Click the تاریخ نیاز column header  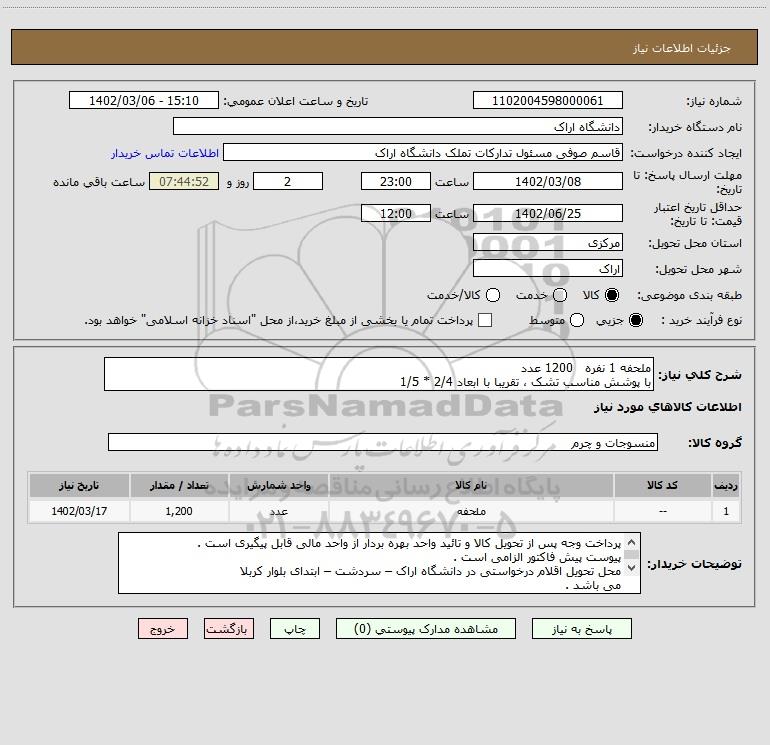79,485
